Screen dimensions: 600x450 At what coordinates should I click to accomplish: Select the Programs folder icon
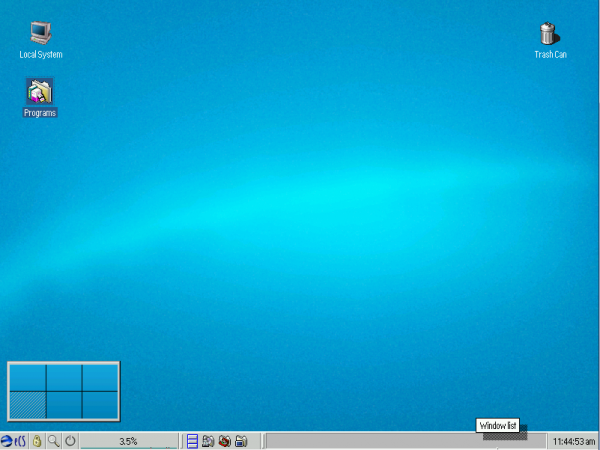click(x=40, y=92)
